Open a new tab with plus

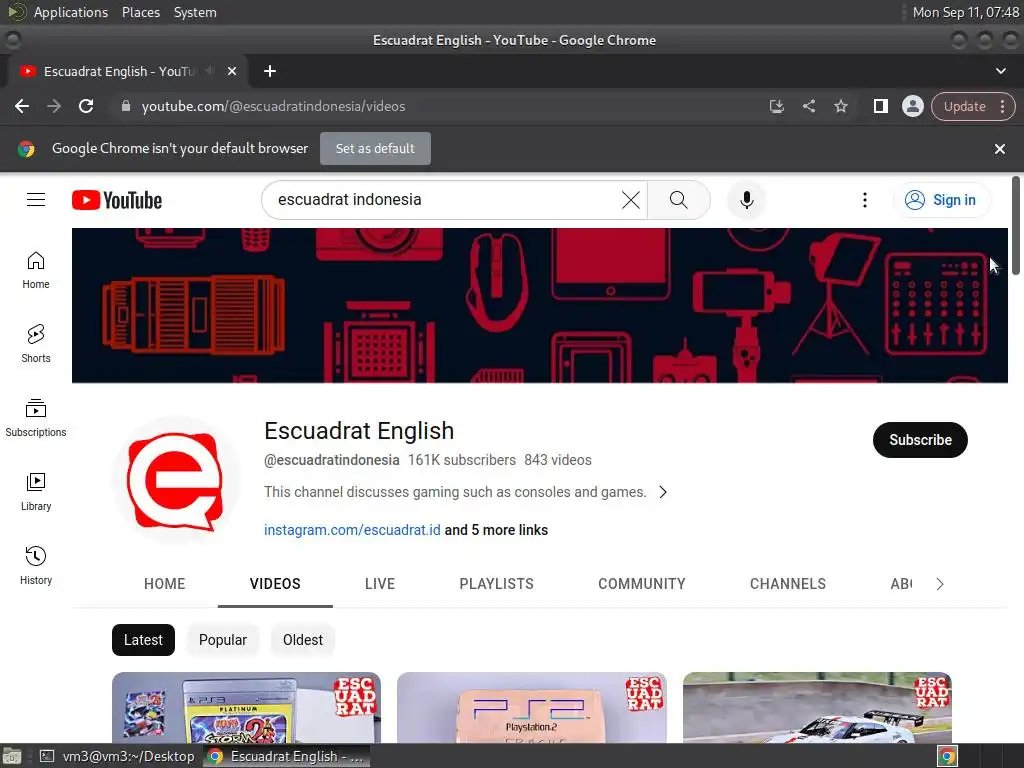tap(270, 71)
